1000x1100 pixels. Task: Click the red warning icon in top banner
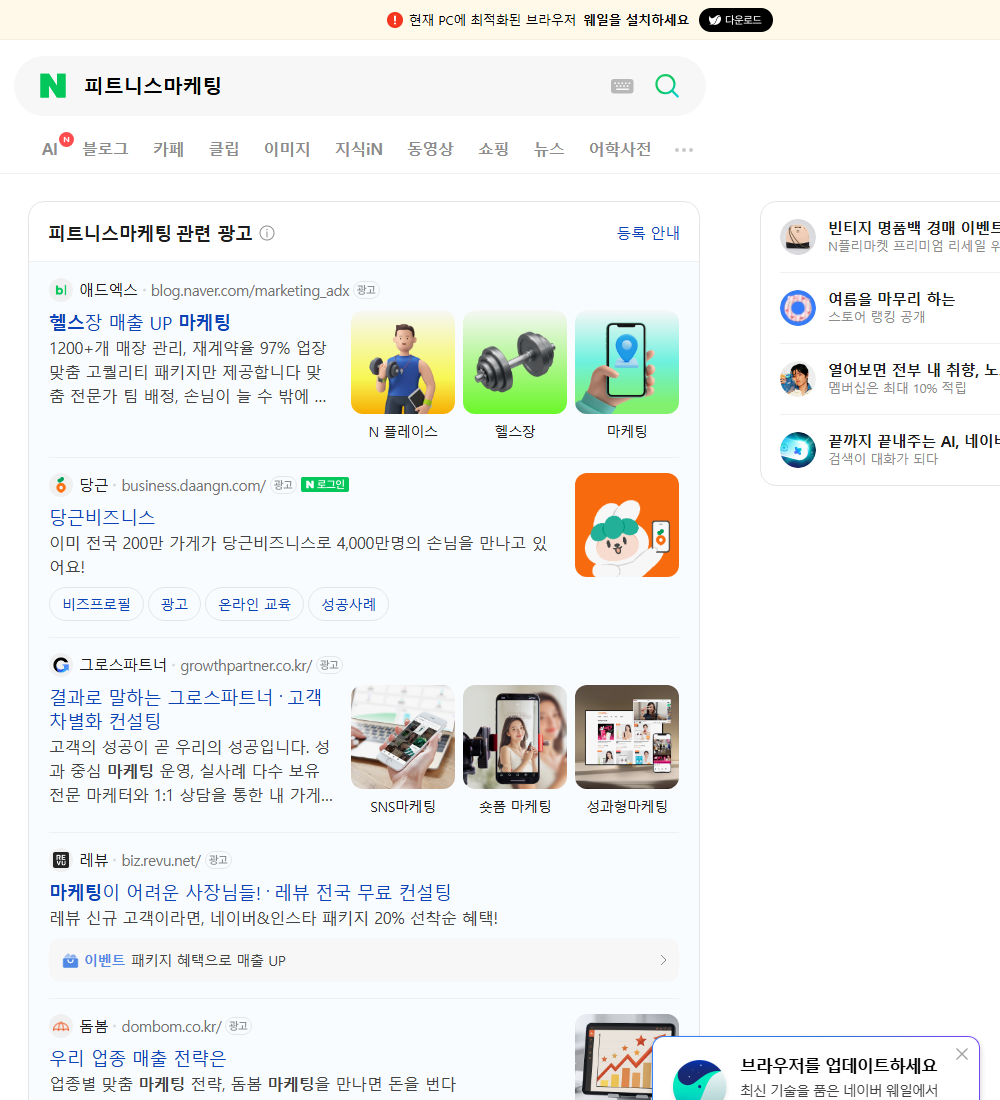pos(394,20)
